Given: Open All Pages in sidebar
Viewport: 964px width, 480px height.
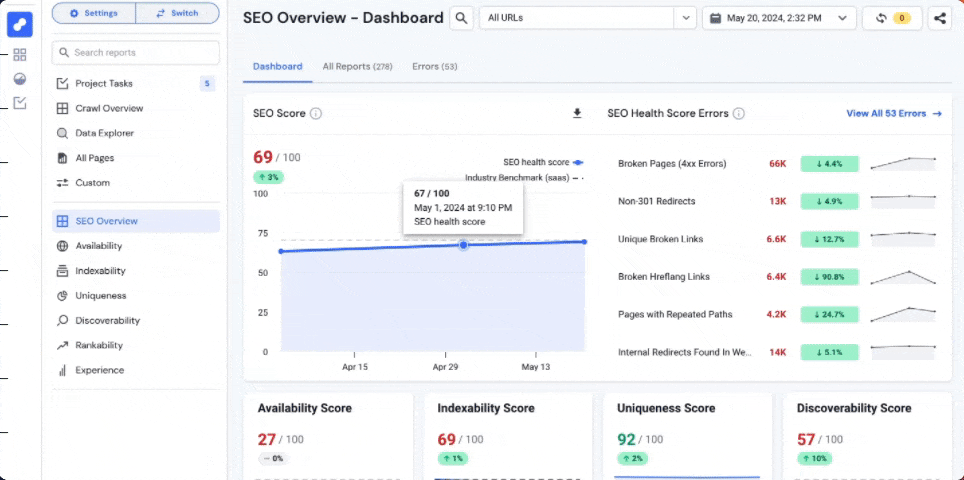Looking at the screenshot, I should coord(135,158).
